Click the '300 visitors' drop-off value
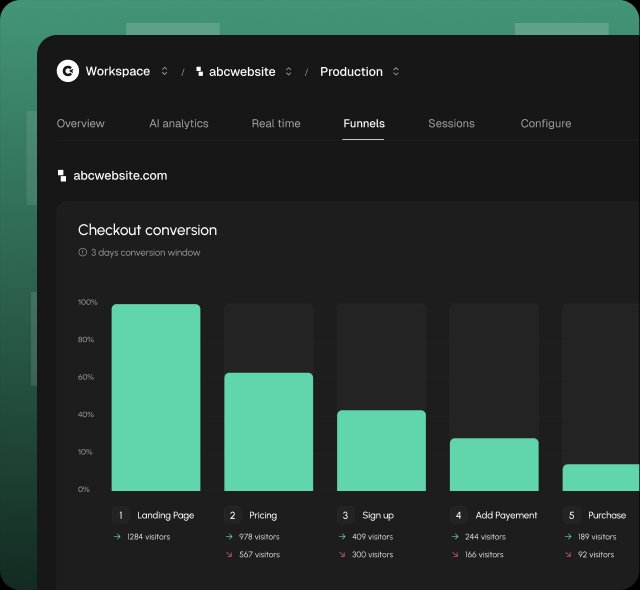Screen dimensions: 640x590 click(x=372, y=555)
